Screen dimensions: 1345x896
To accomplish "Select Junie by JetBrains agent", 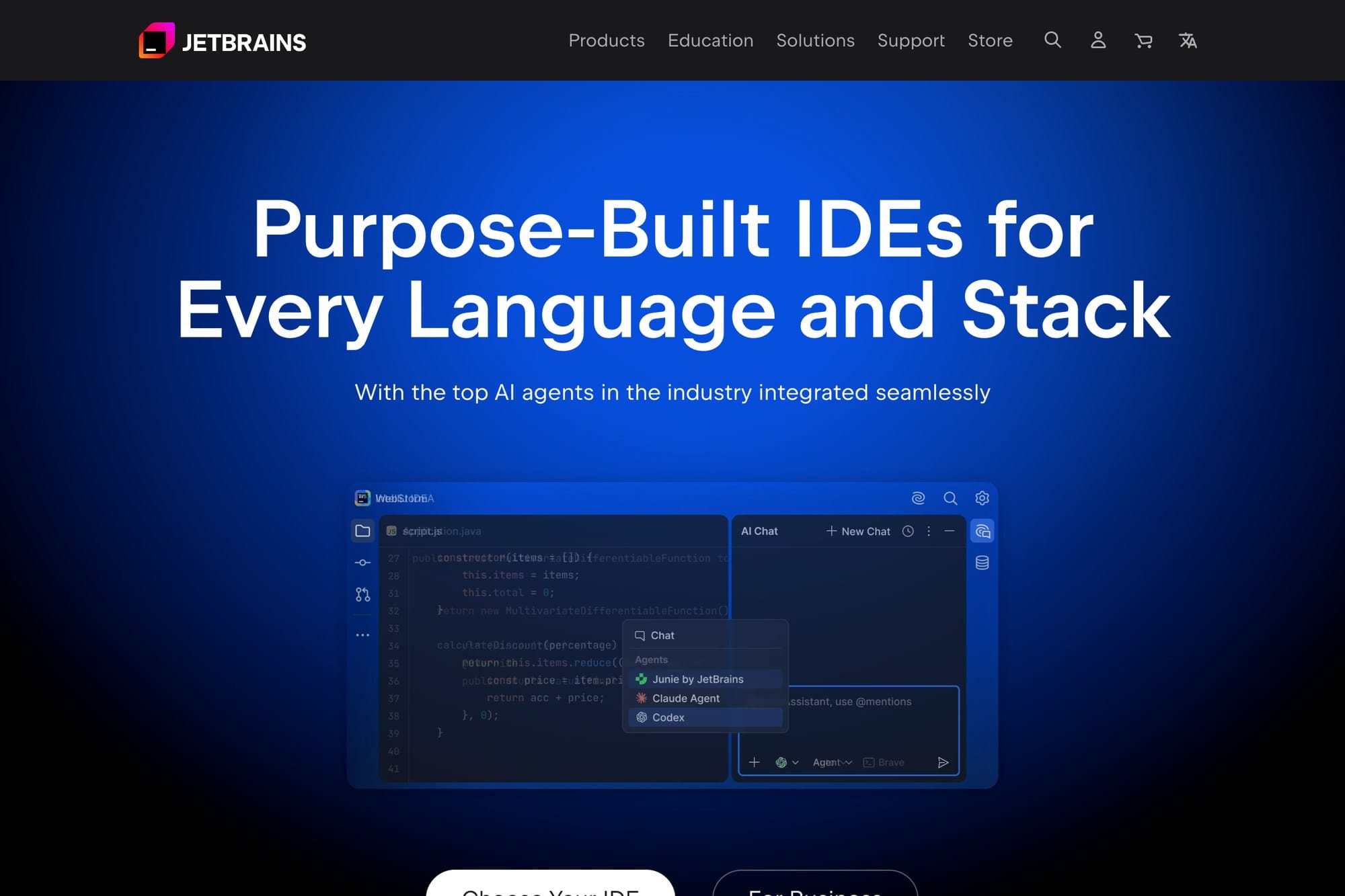I will [x=705, y=679].
